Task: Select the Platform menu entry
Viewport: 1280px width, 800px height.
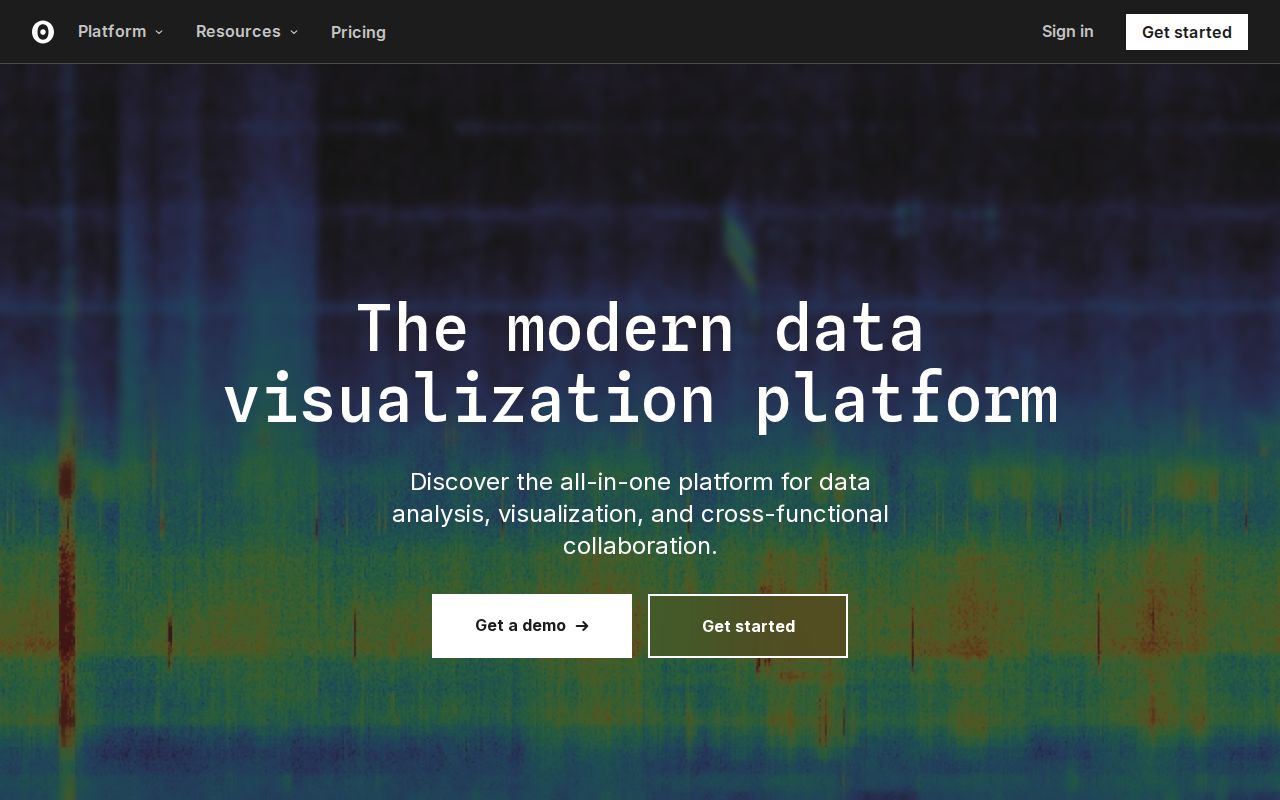Action: coord(112,31)
